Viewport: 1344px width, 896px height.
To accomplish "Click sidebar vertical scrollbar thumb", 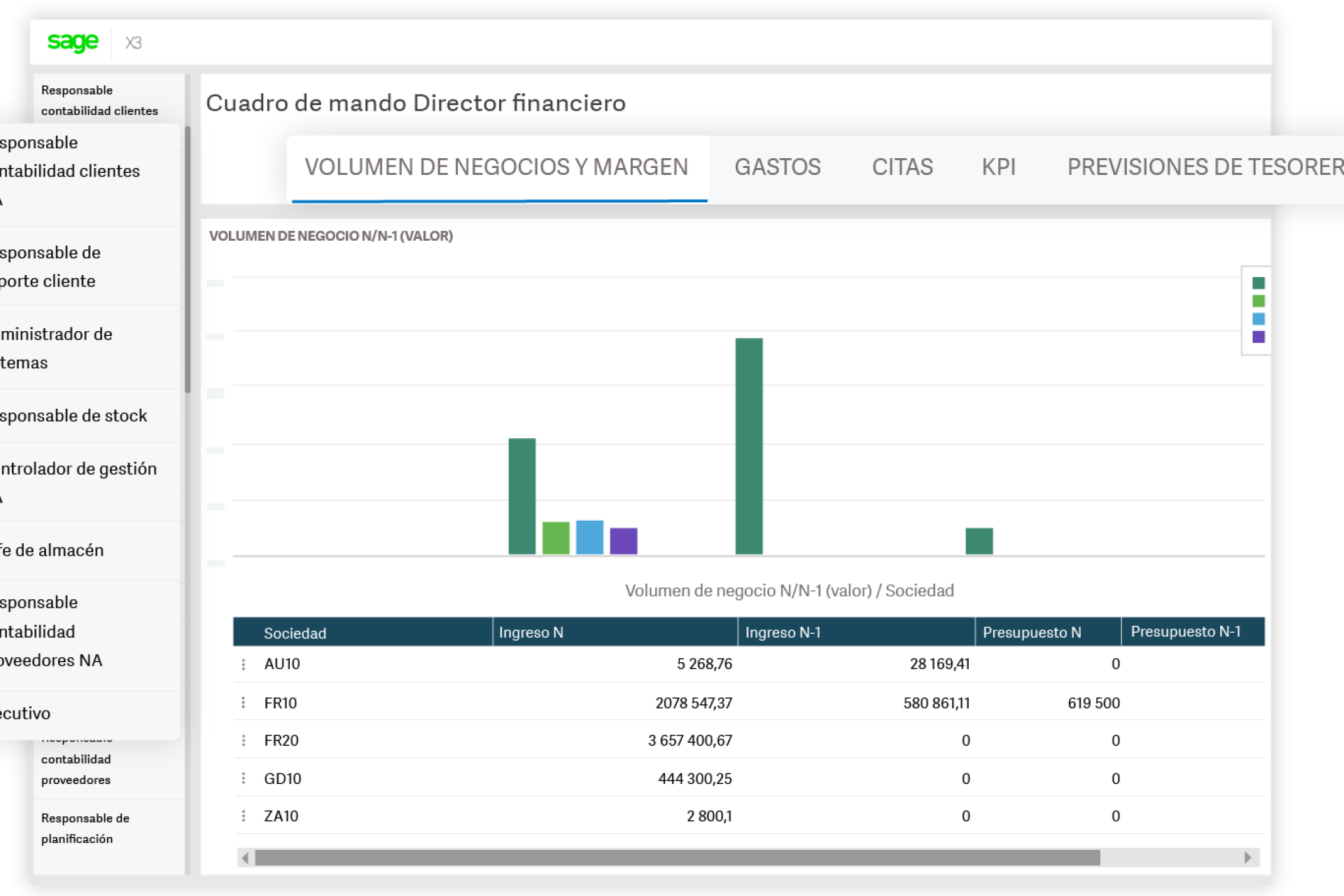I will [x=188, y=260].
